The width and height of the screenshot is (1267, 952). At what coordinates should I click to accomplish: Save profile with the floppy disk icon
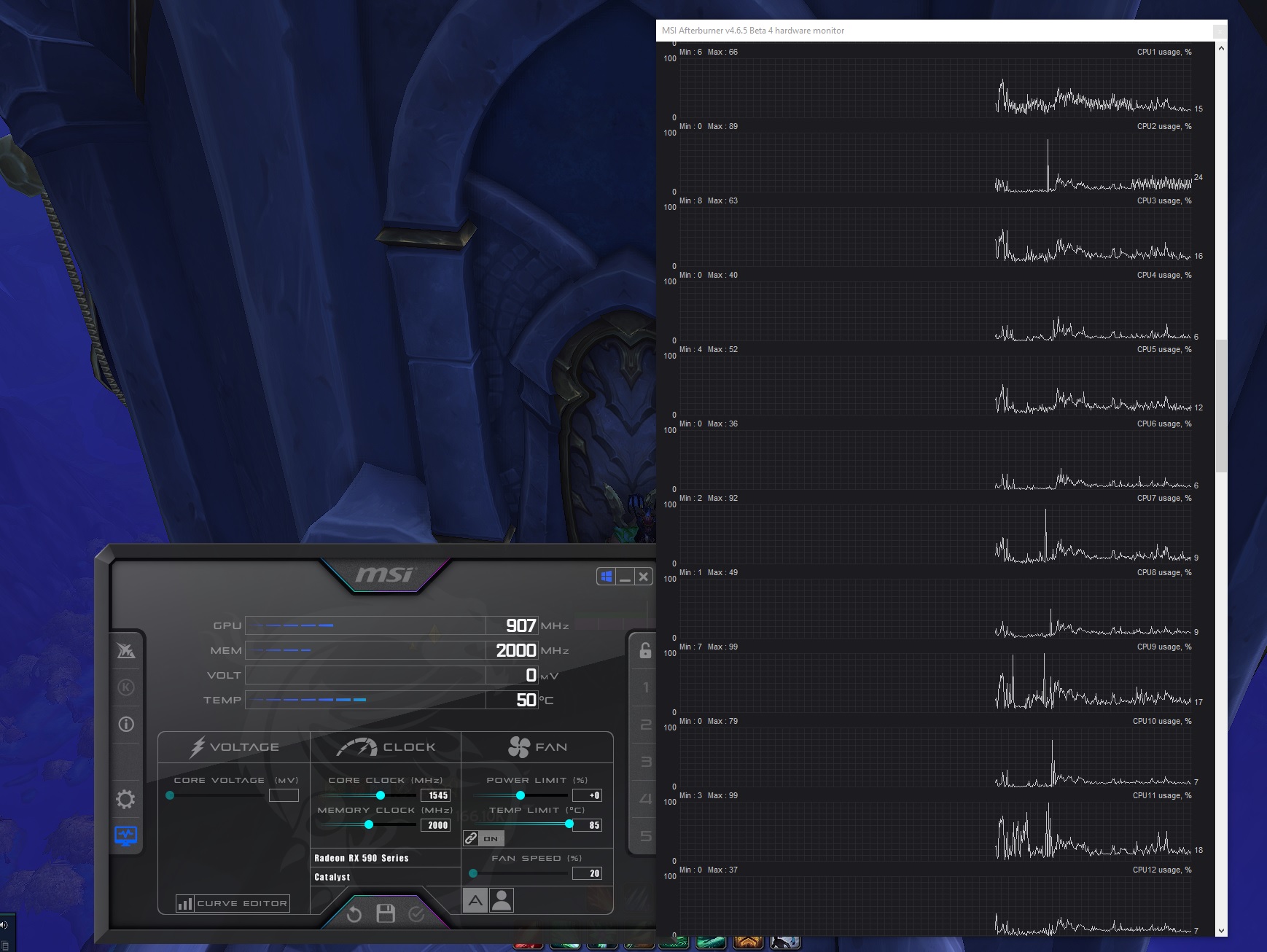(386, 913)
